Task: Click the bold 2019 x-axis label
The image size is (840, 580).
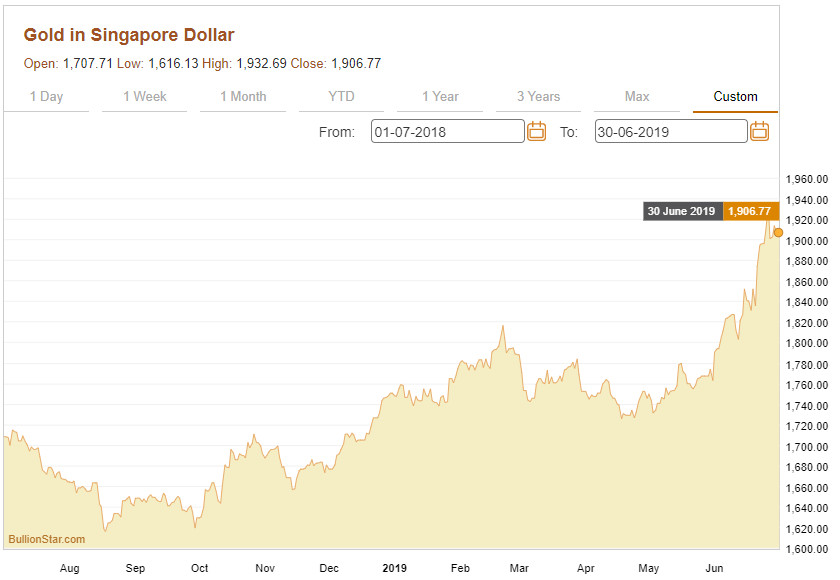Action: pyautogui.click(x=394, y=568)
